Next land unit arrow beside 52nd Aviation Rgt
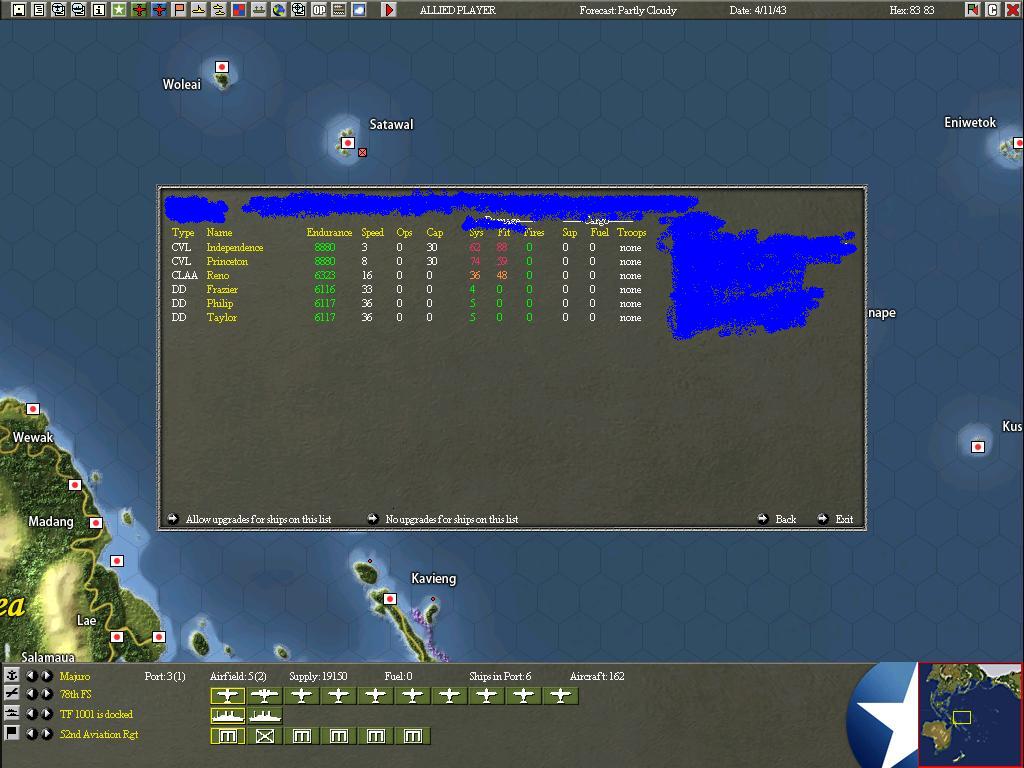The image size is (1024, 768). 47,733
